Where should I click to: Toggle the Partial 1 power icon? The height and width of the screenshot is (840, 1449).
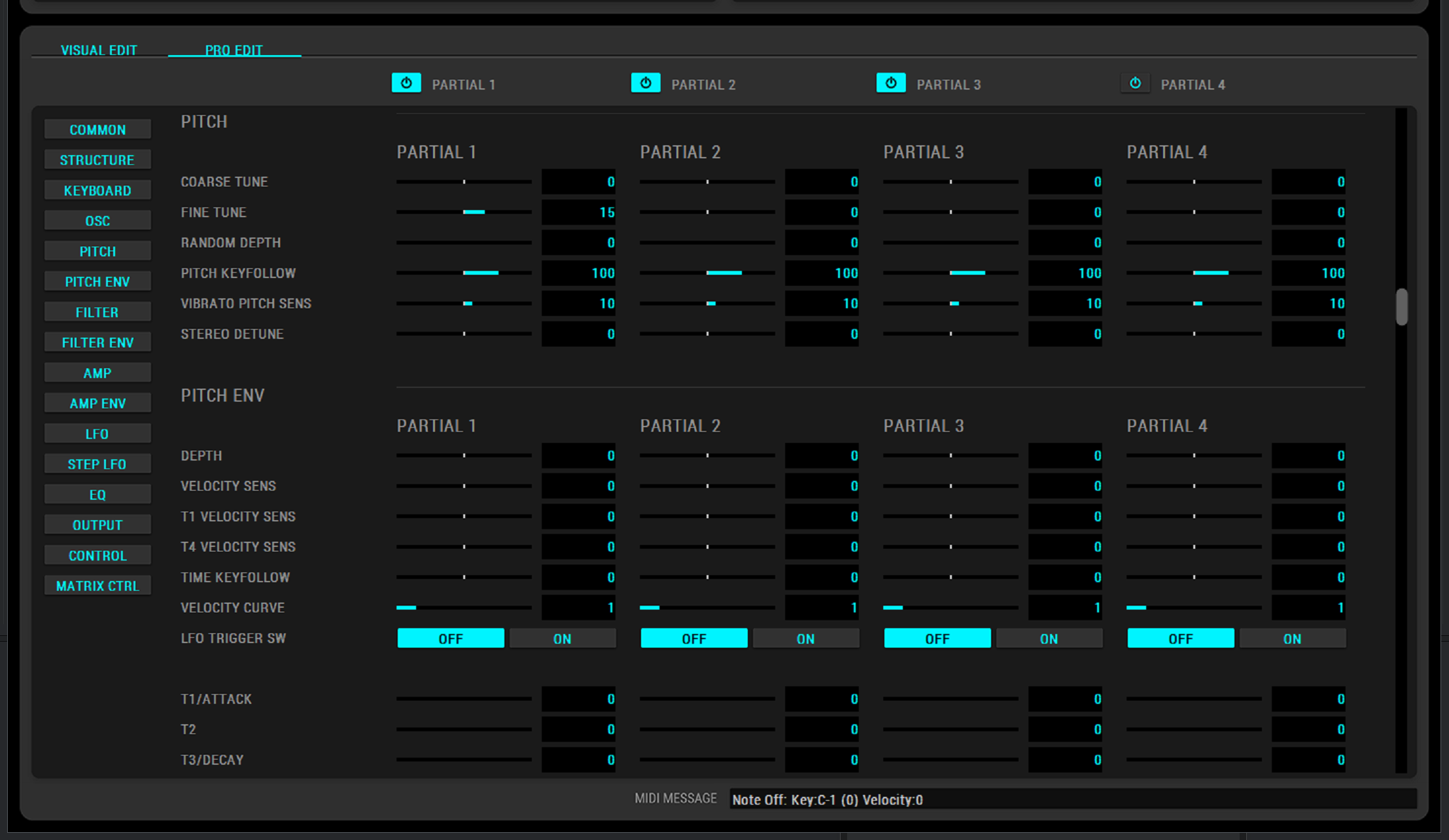pyautogui.click(x=406, y=83)
